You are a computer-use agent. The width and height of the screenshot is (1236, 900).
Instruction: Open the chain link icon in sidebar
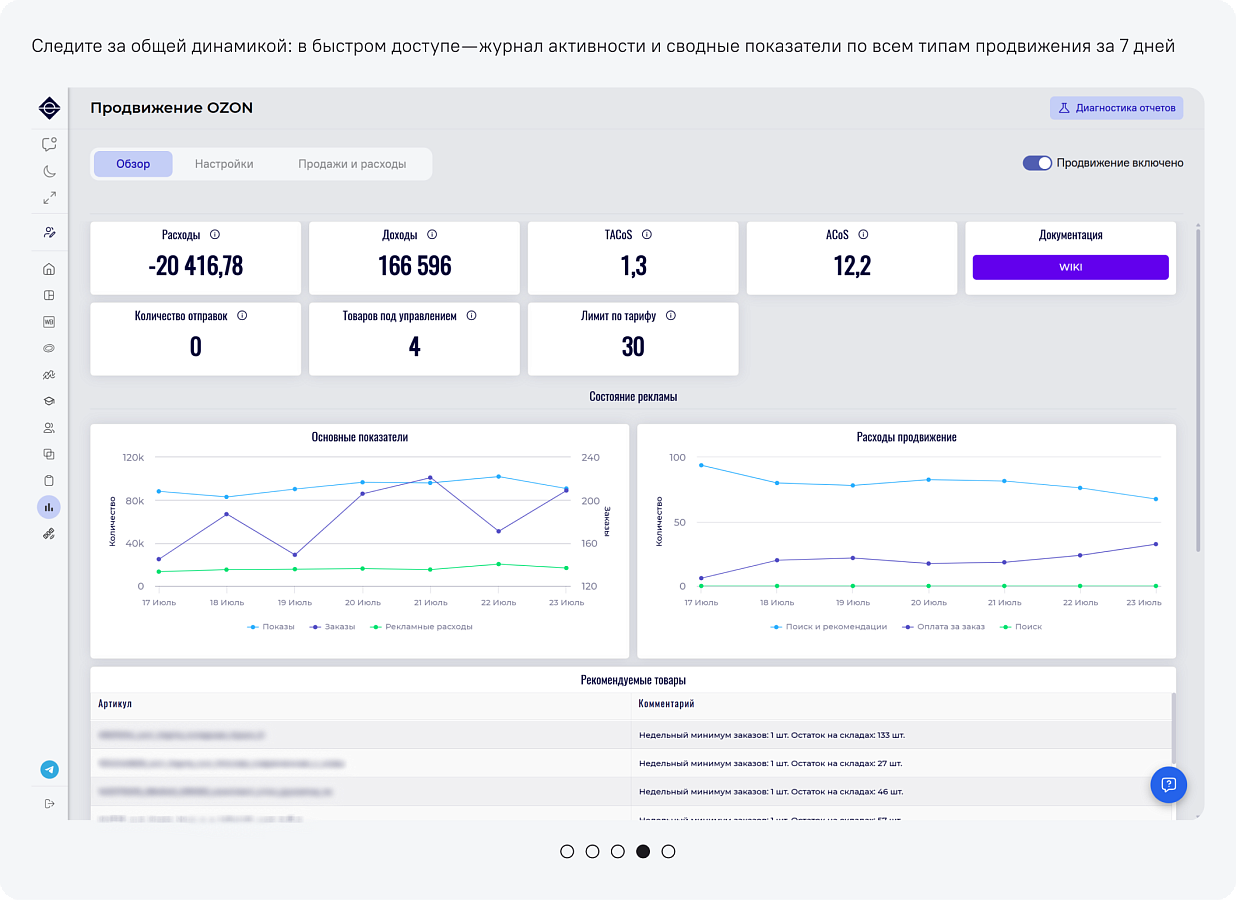(49, 534)
